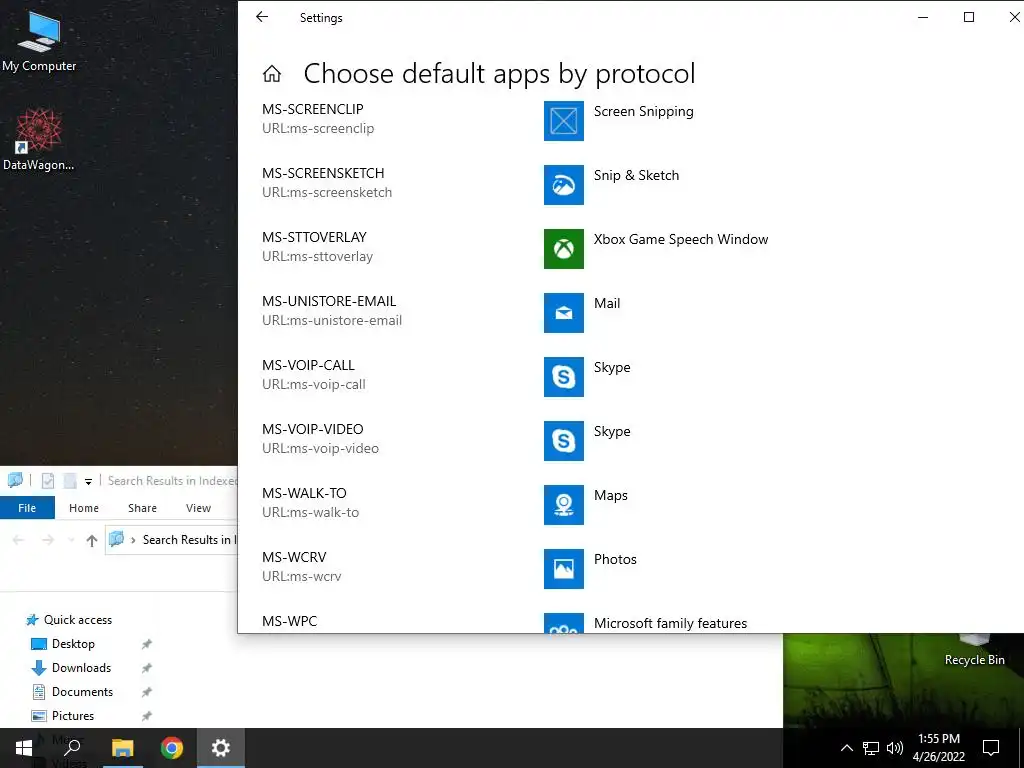
Task: Open the Home tab in Explorer
Action: coord(84,507)
